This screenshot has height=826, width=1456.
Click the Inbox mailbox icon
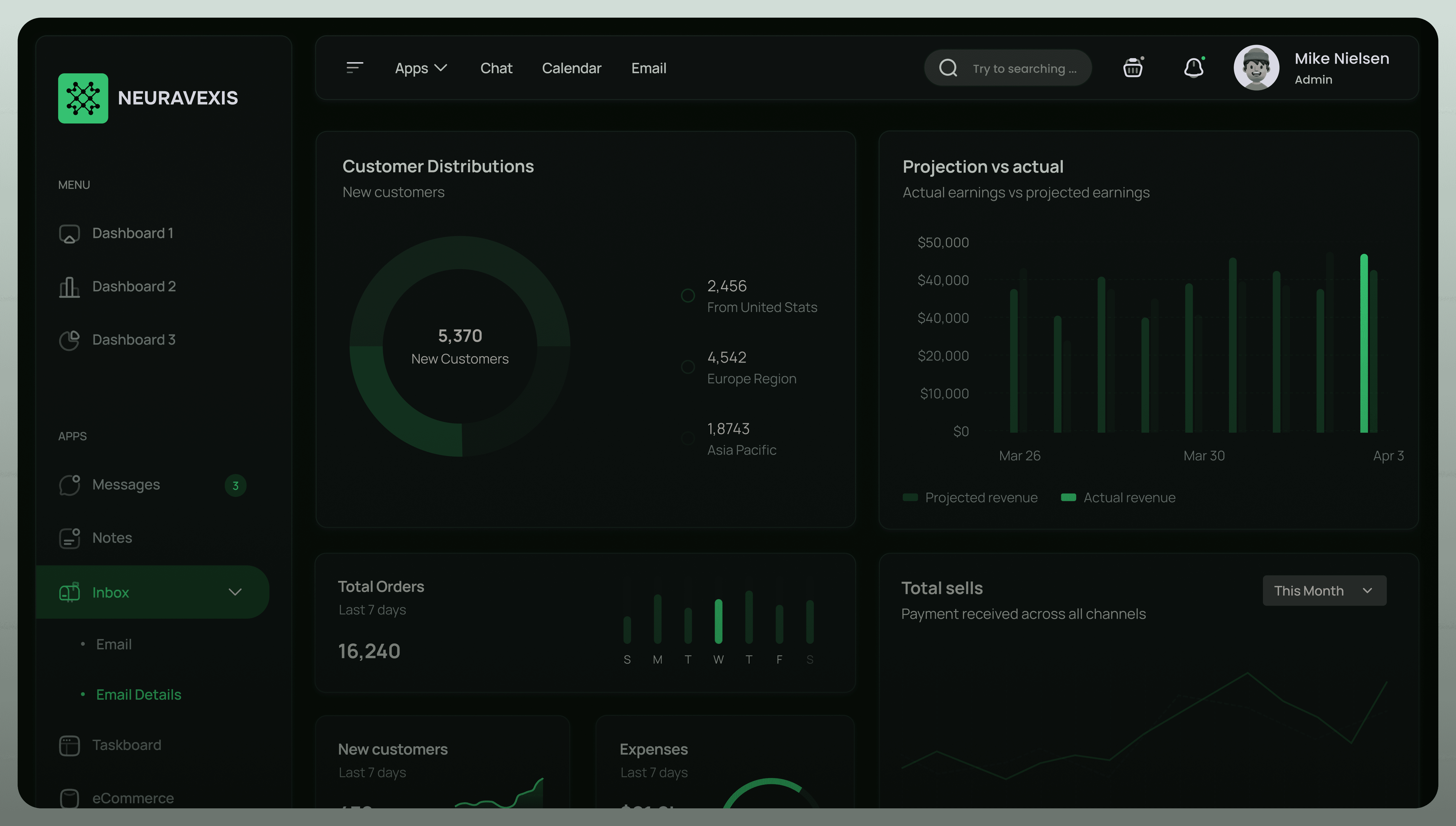click(x=69, y=592)
